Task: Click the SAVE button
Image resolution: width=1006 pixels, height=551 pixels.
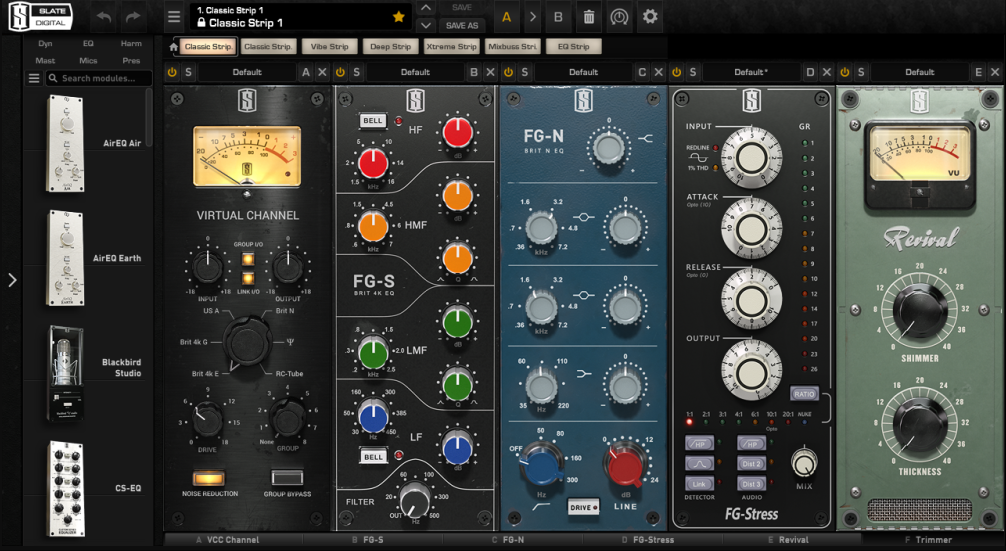Action: point(462,8)
